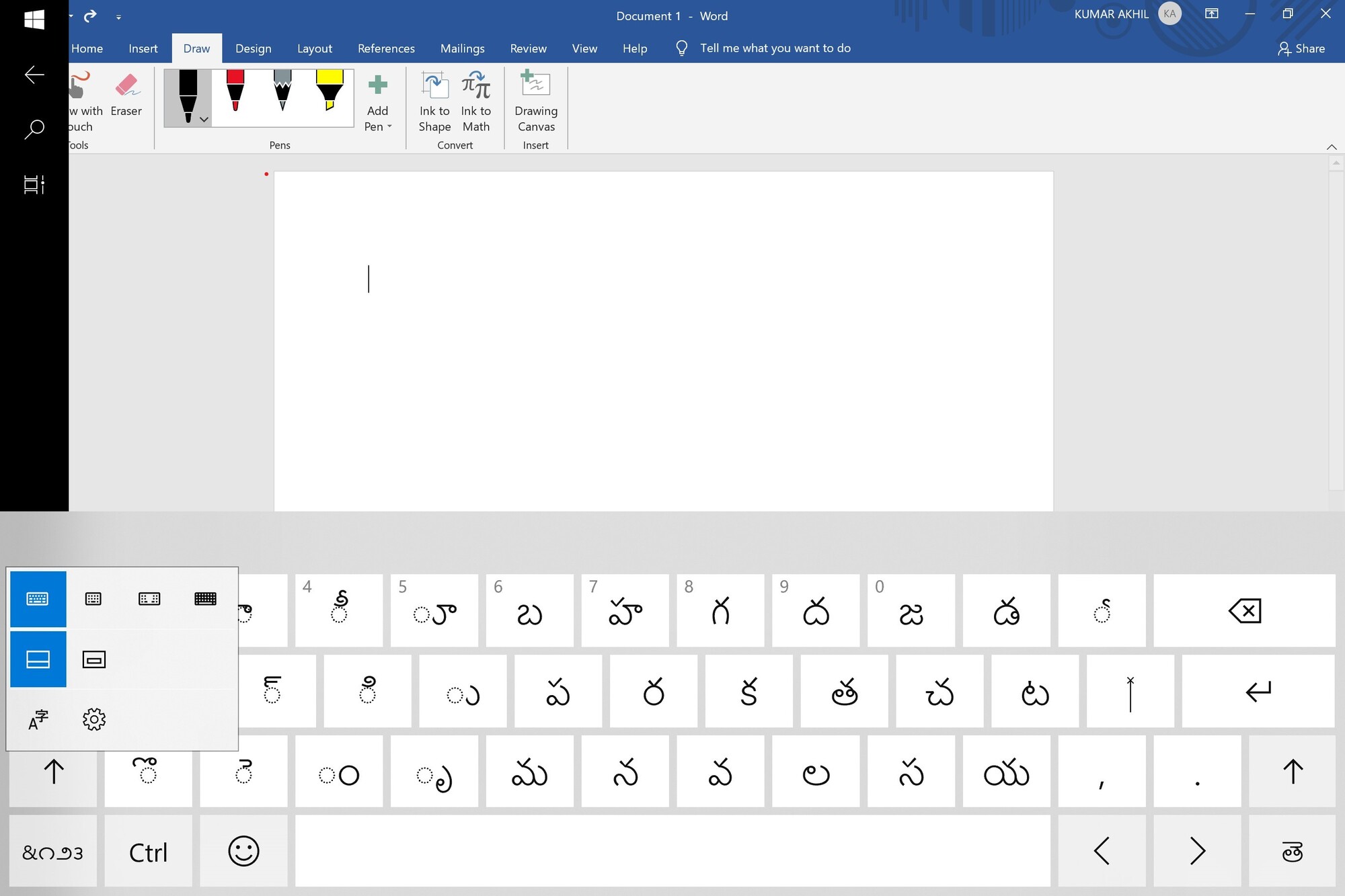
Task: Tap the Enter key on keyboard
Action: click(1258, 691)
